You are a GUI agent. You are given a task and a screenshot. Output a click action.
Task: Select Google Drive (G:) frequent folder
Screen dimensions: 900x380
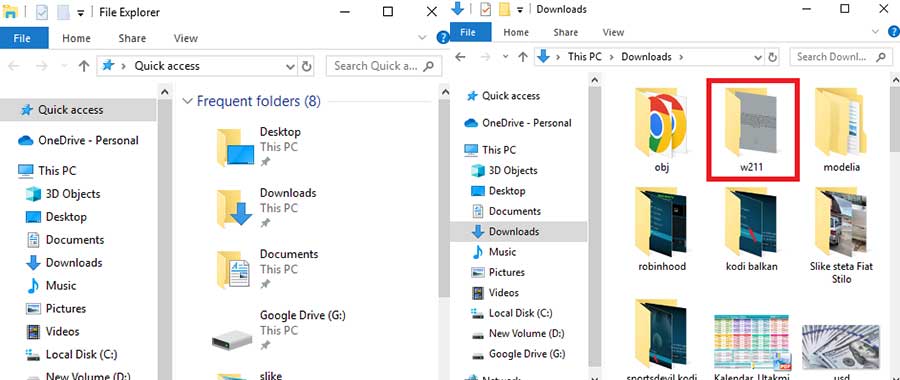[x=279, y=331]
